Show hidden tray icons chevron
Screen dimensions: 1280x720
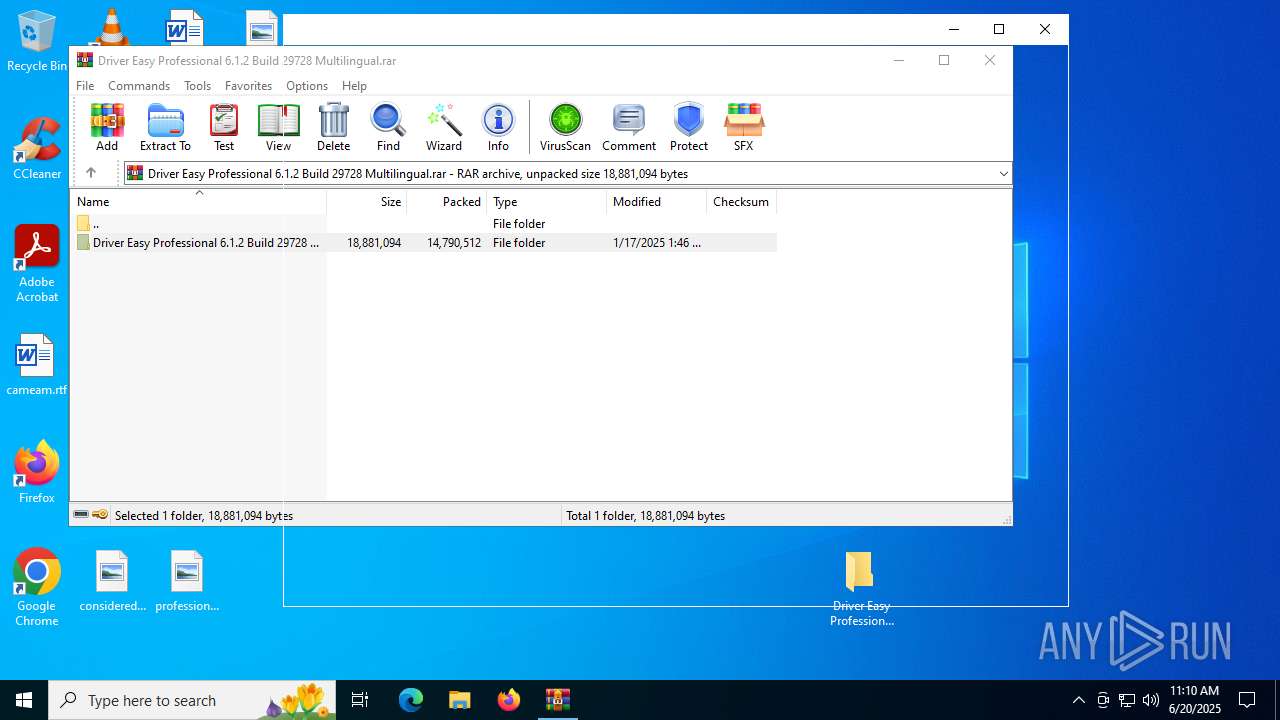point(1078,700)
